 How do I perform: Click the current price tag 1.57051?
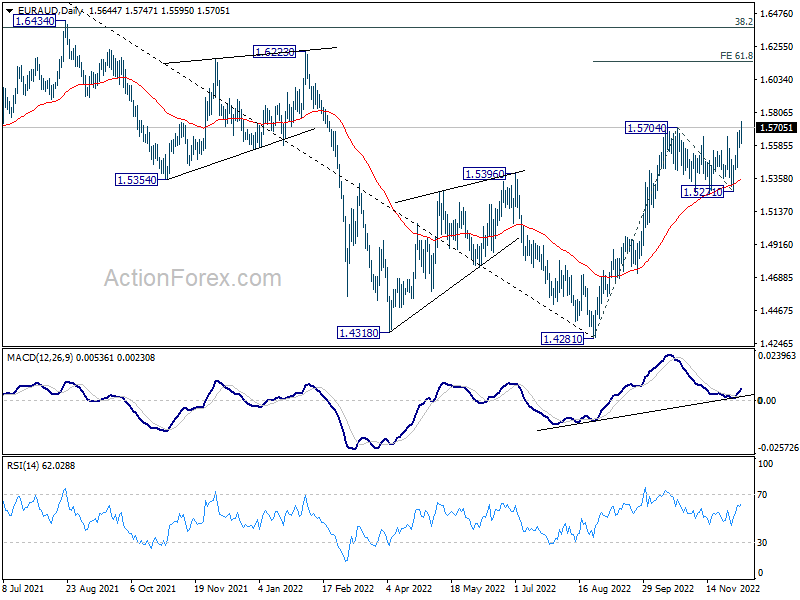click(776, 128)
